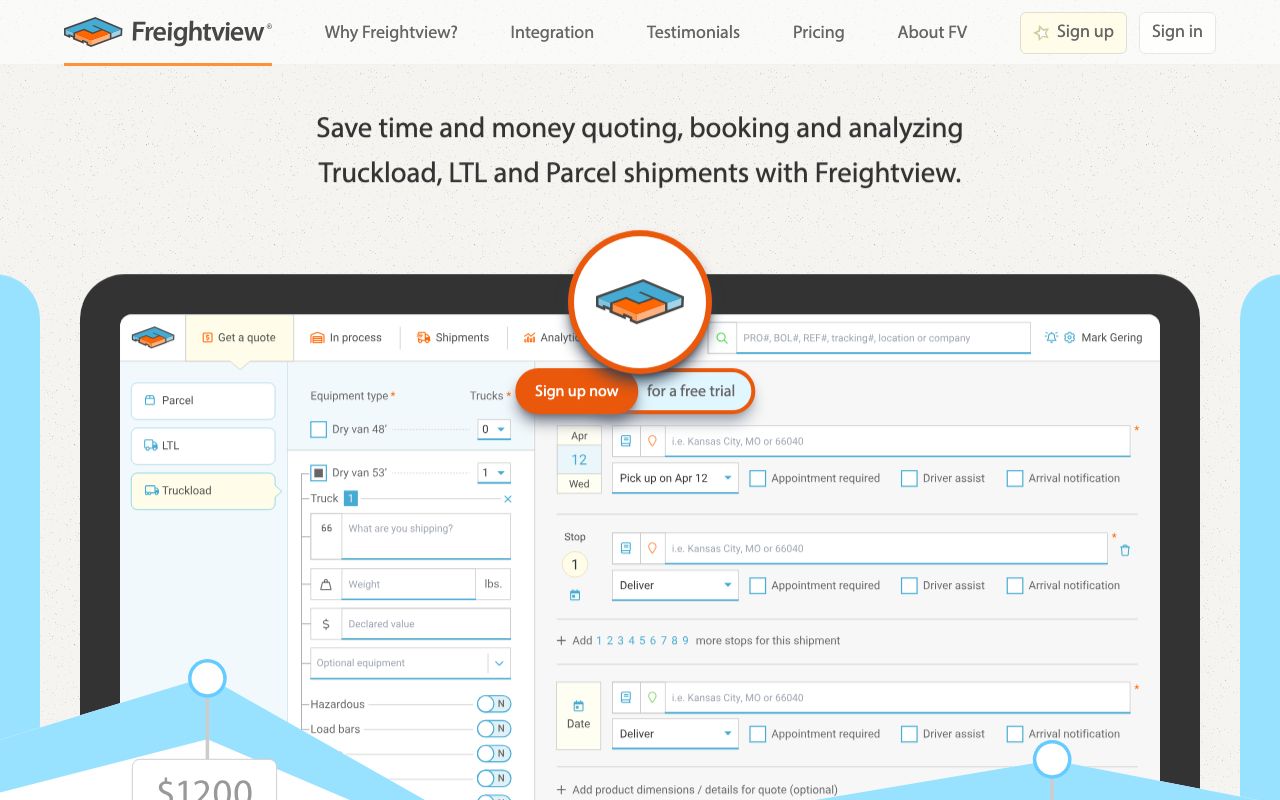Screen dimensions: 1280x800
Task: Expand Add product dimensions / details for quote
Action: click(697, 790)
